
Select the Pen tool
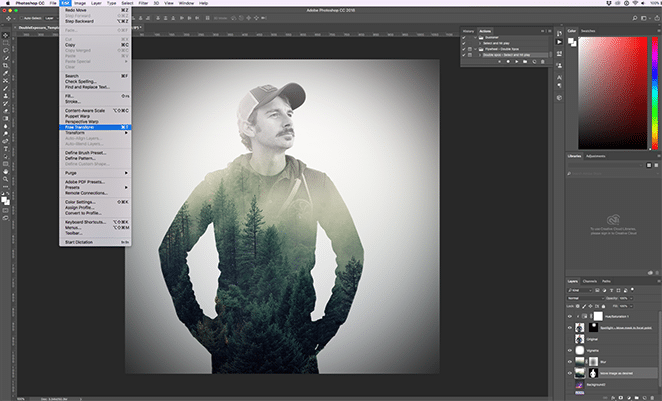(5, 141)
